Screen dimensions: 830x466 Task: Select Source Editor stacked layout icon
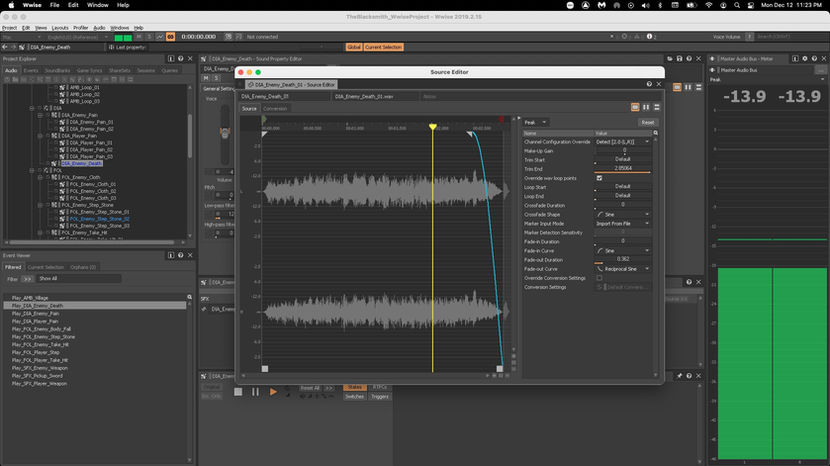pos(657,107)
